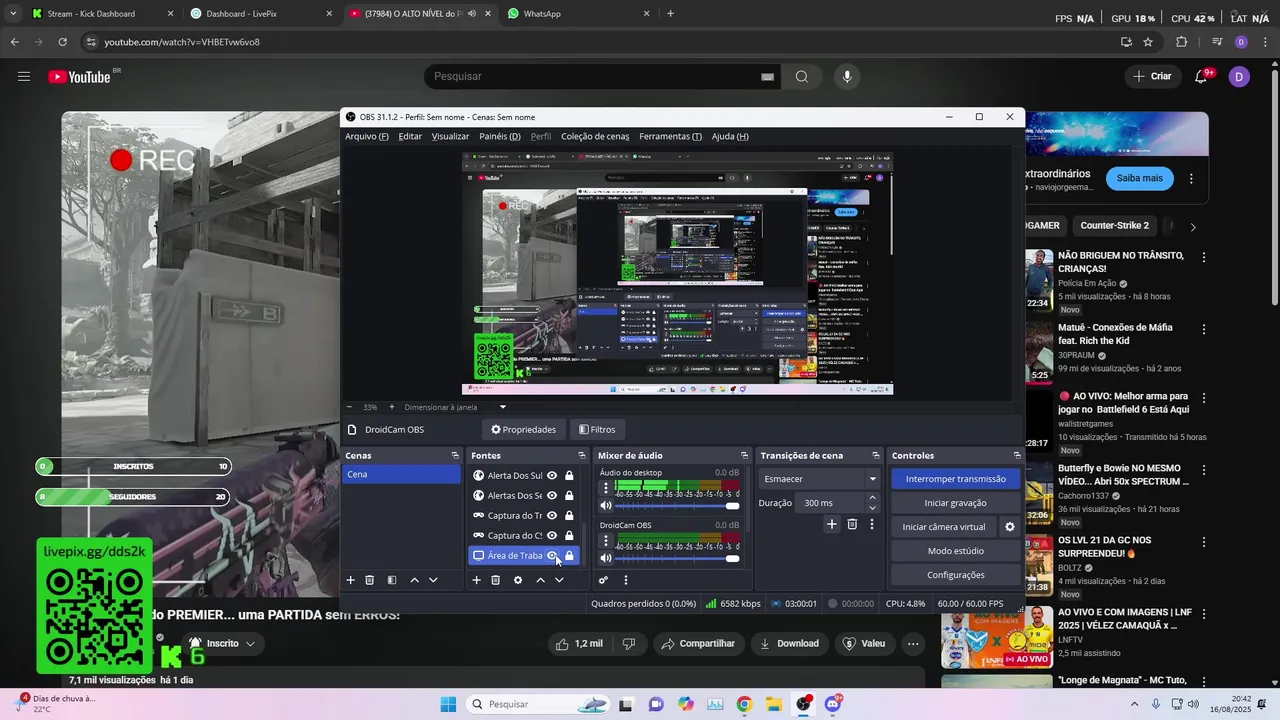Open Matuê Conexões de Máfia thumbnail

click(1039, 352)
